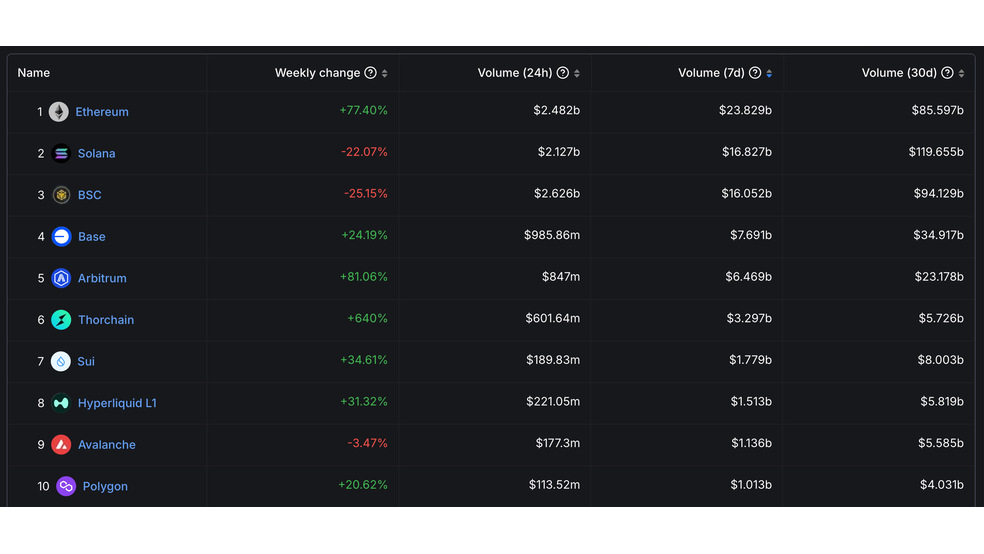The height and width of the screenshot is (554, 984).
Task: Click the Sui chain logo icon
Action: click(61, 361)
